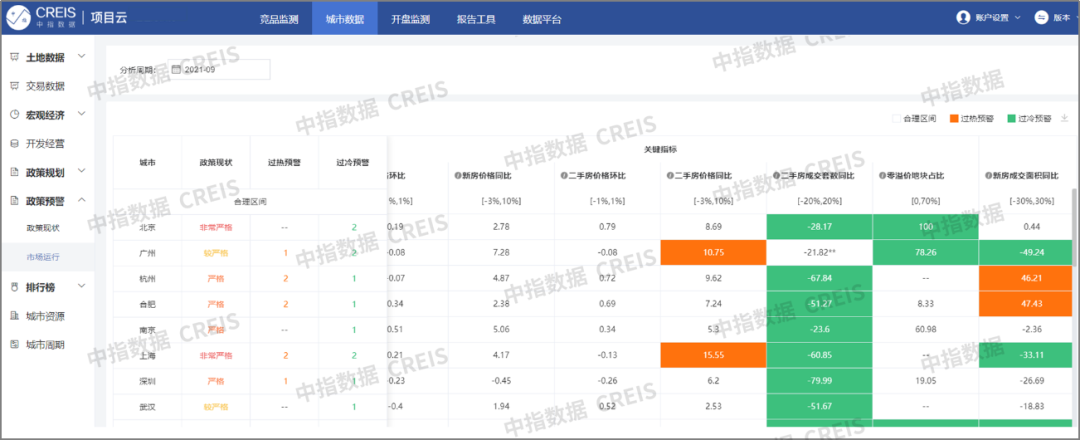Screen dimensions: 1080x440
Task: Expand the 宏观经济 menu chevron
Action: (81, 114)
